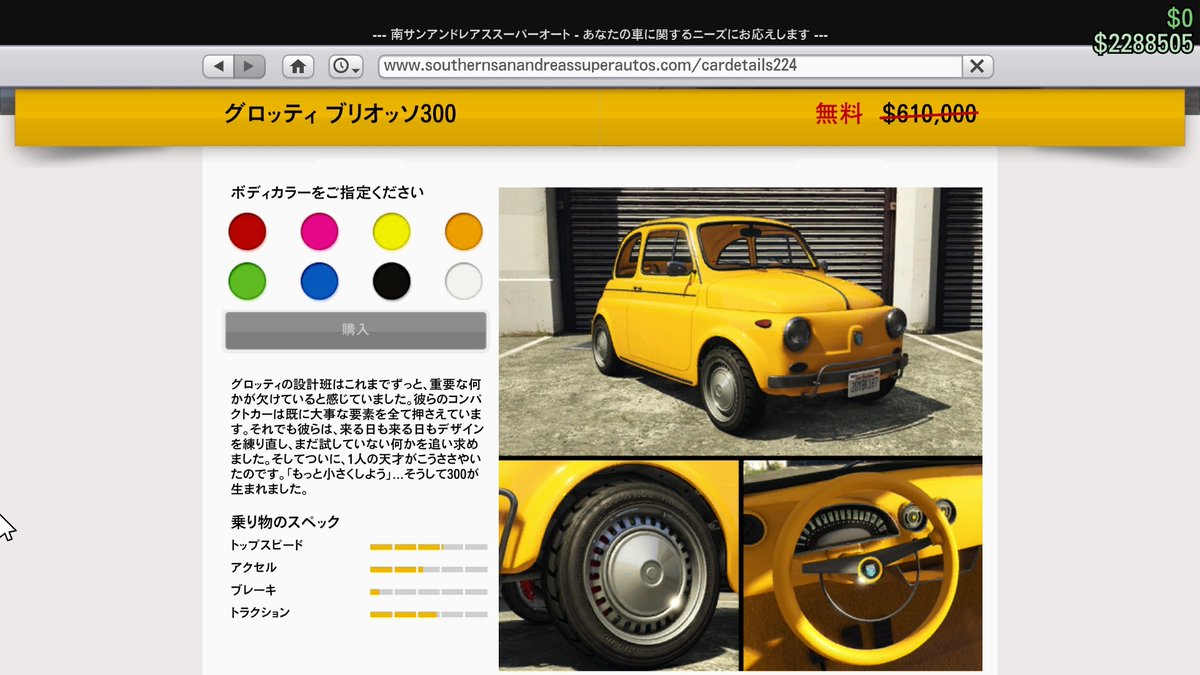Viewport: 1200px width, 675px height.
Task: Click the vehicle description paragraph
Action: point(357,437)
